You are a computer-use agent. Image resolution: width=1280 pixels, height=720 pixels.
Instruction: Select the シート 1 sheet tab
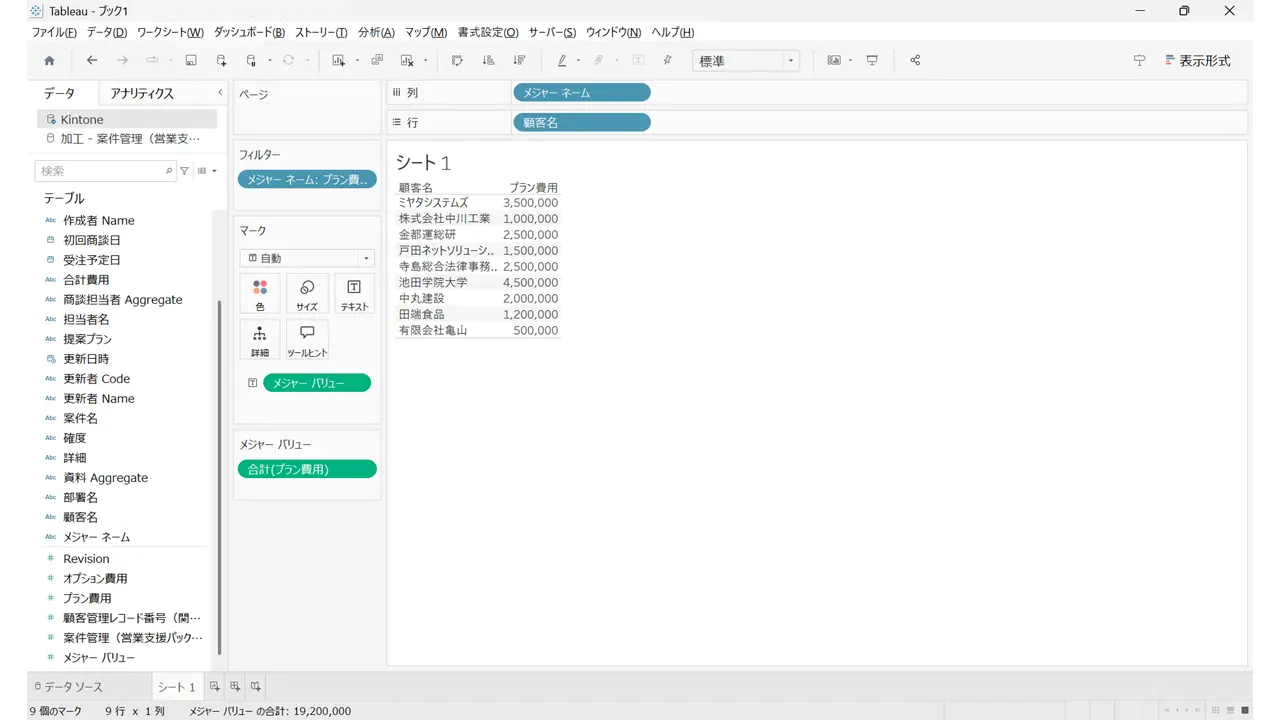[176, 687]
